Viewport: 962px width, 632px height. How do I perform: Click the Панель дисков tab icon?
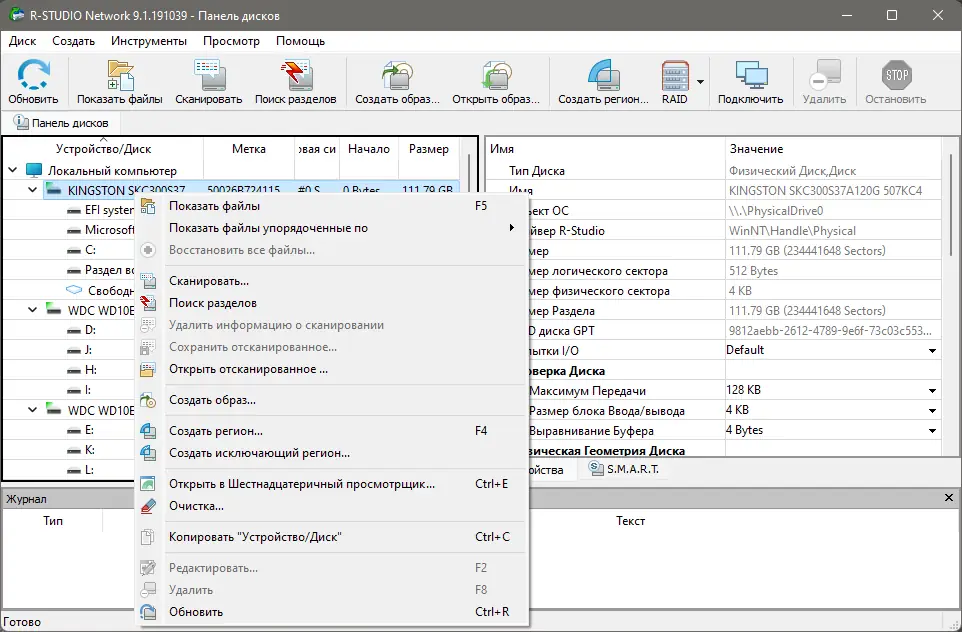(21, 123)
